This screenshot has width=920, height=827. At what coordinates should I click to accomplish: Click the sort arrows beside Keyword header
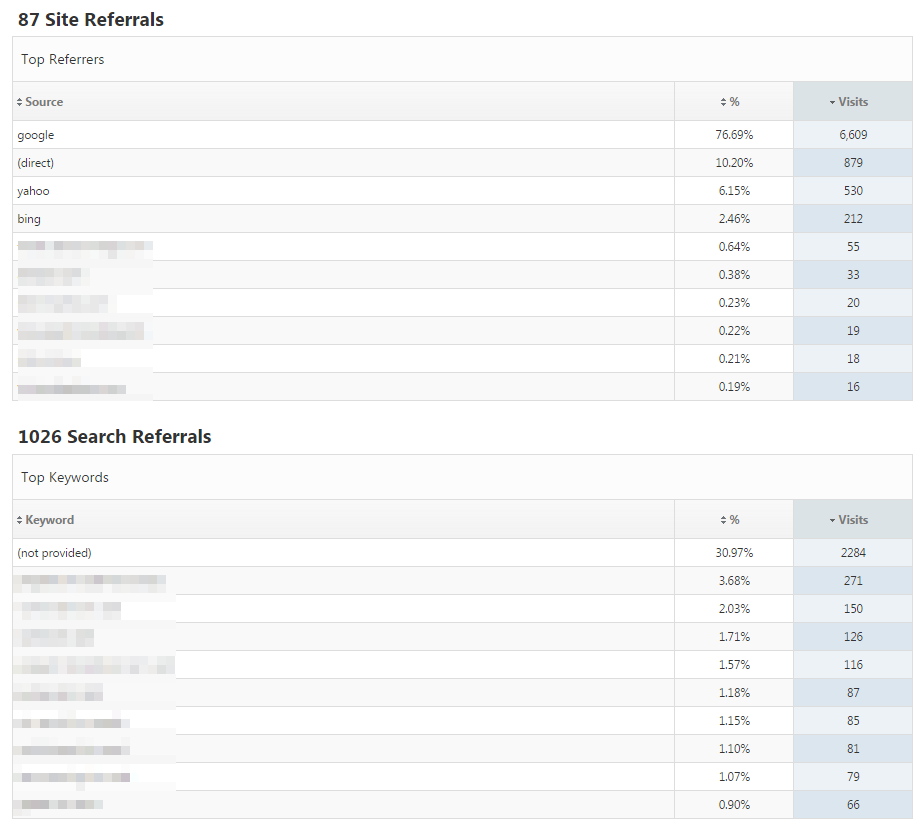(x=19, y=520)
